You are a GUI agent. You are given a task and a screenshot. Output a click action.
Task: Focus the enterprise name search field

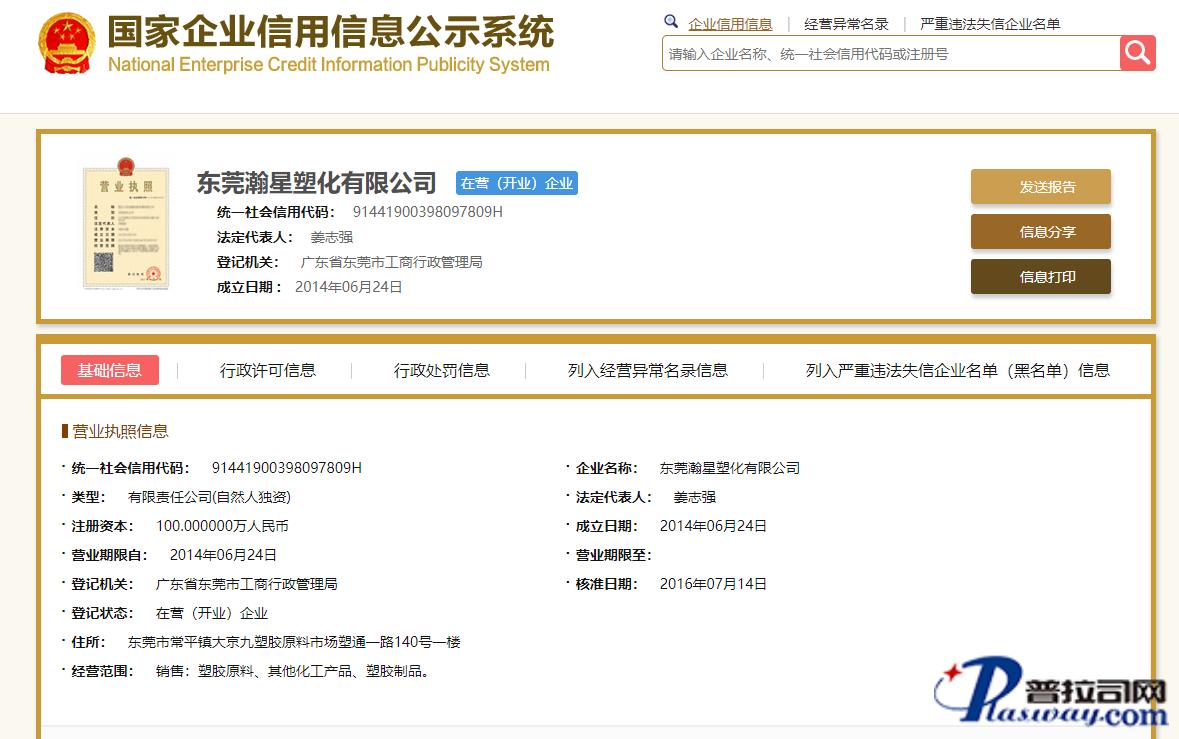(890, 54)
